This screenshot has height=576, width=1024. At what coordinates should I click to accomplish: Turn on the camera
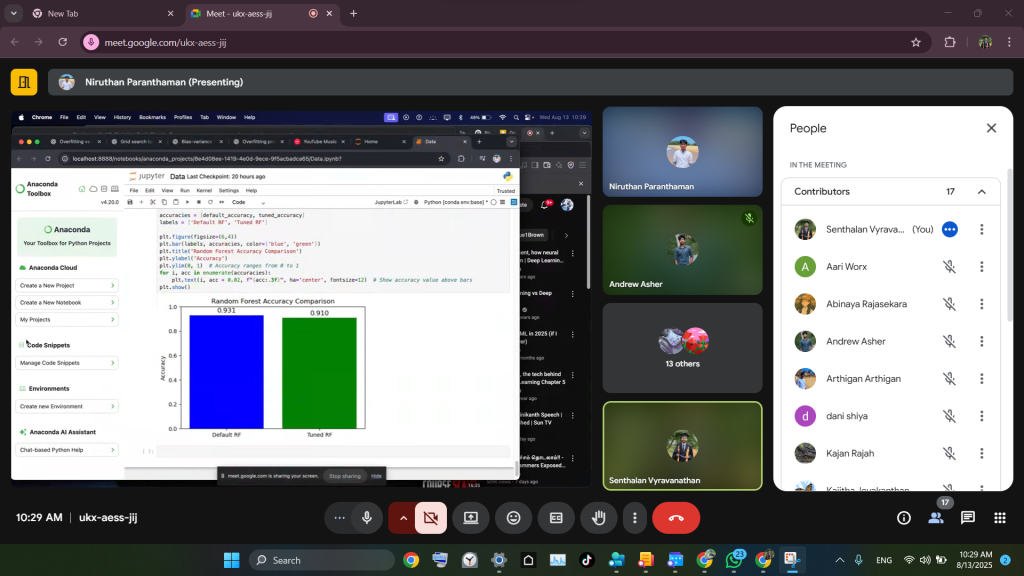[431, 518]
